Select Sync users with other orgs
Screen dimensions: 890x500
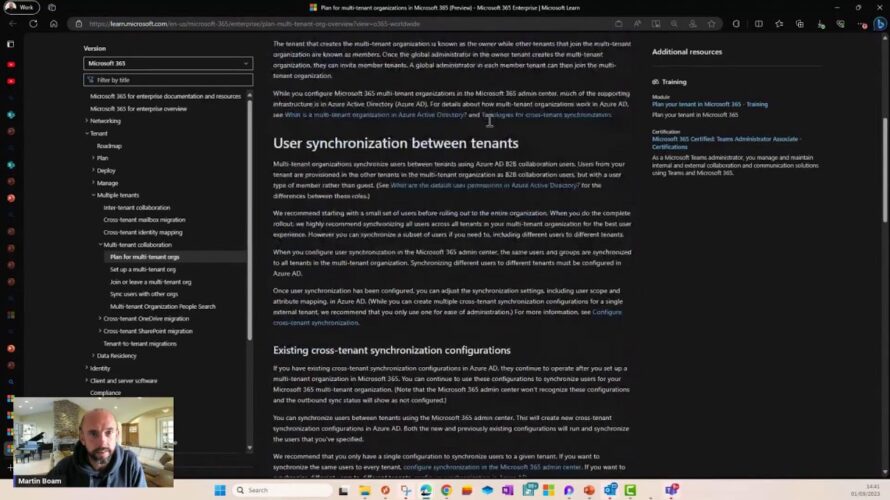point(144,294)
